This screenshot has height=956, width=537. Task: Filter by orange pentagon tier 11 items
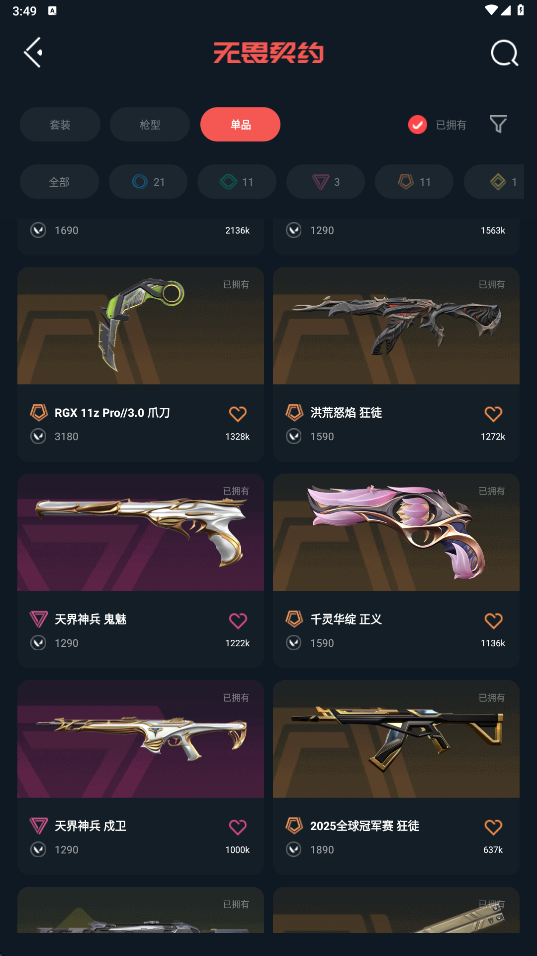414,182
